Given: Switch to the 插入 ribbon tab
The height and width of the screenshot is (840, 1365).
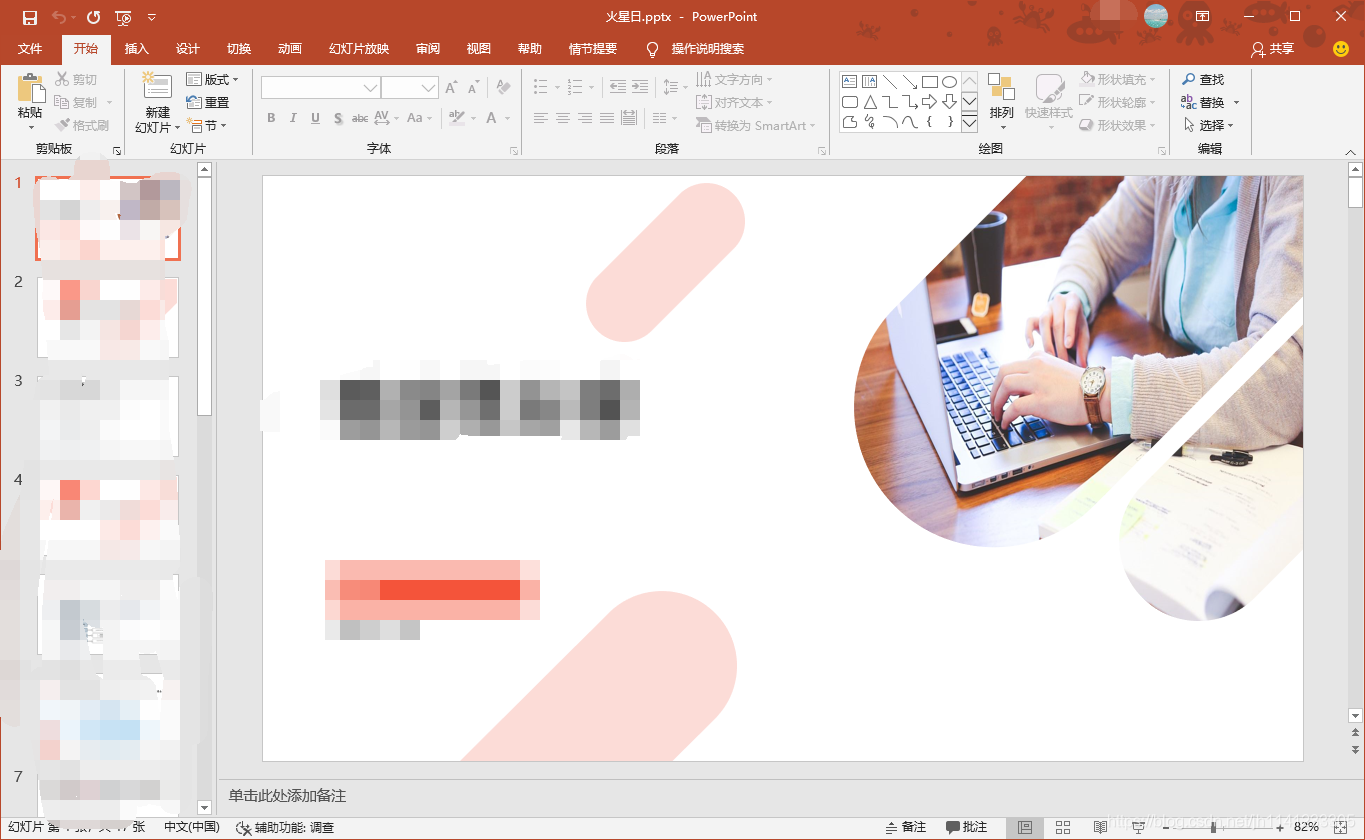Looking at the screenshot, I should click(136, 49).
